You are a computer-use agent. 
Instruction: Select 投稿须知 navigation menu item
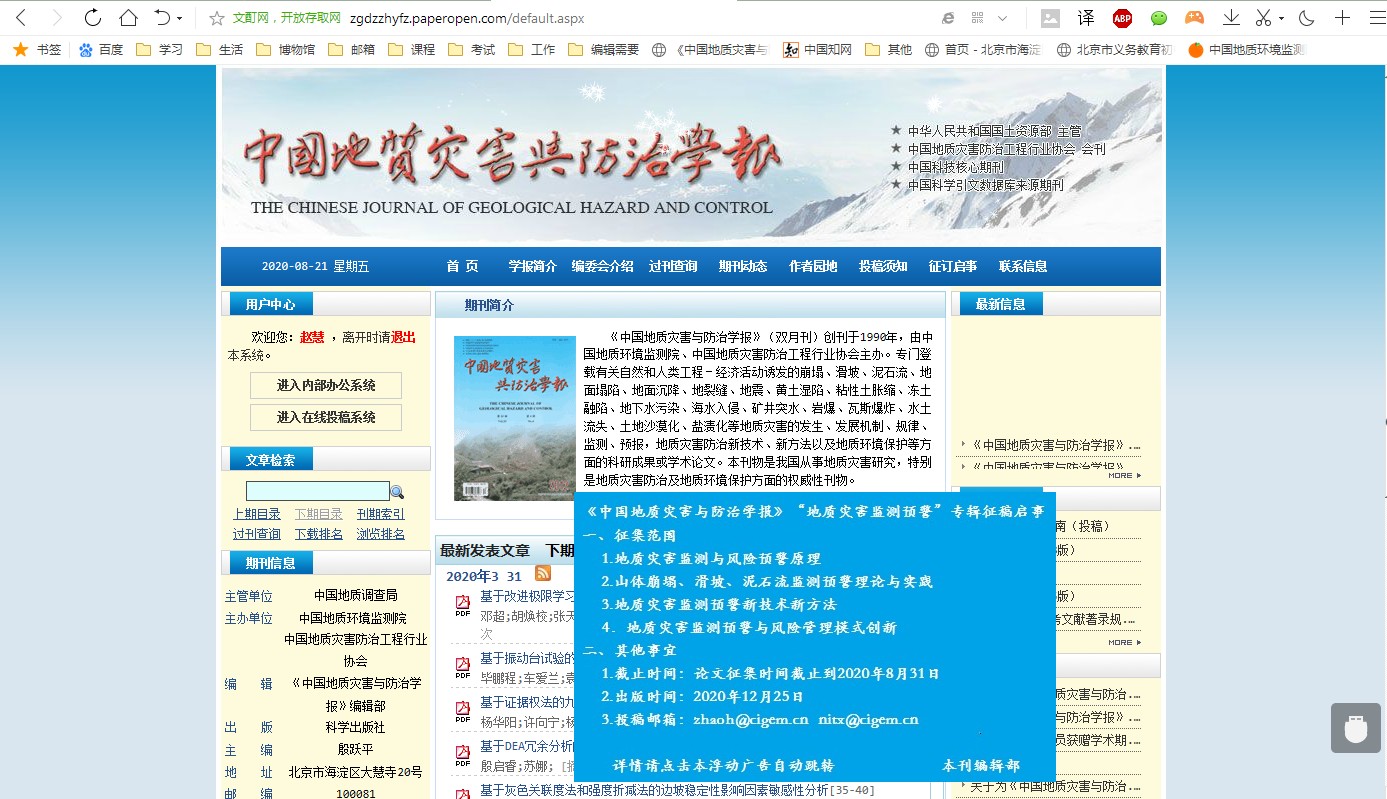(x=883, y=266)
